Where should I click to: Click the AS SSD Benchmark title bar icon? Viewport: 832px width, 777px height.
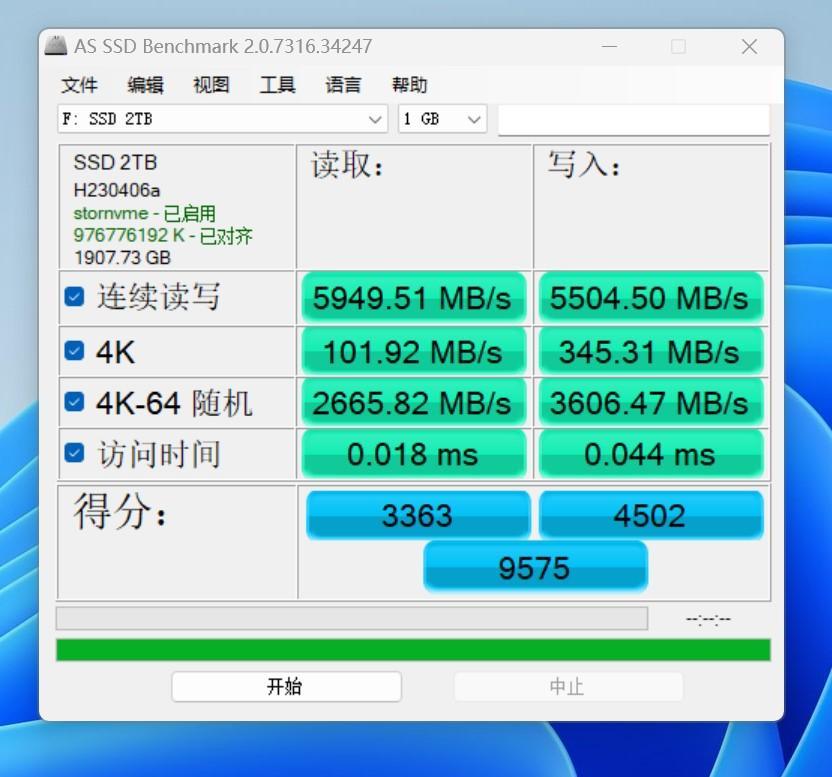(x=56, y=46)
